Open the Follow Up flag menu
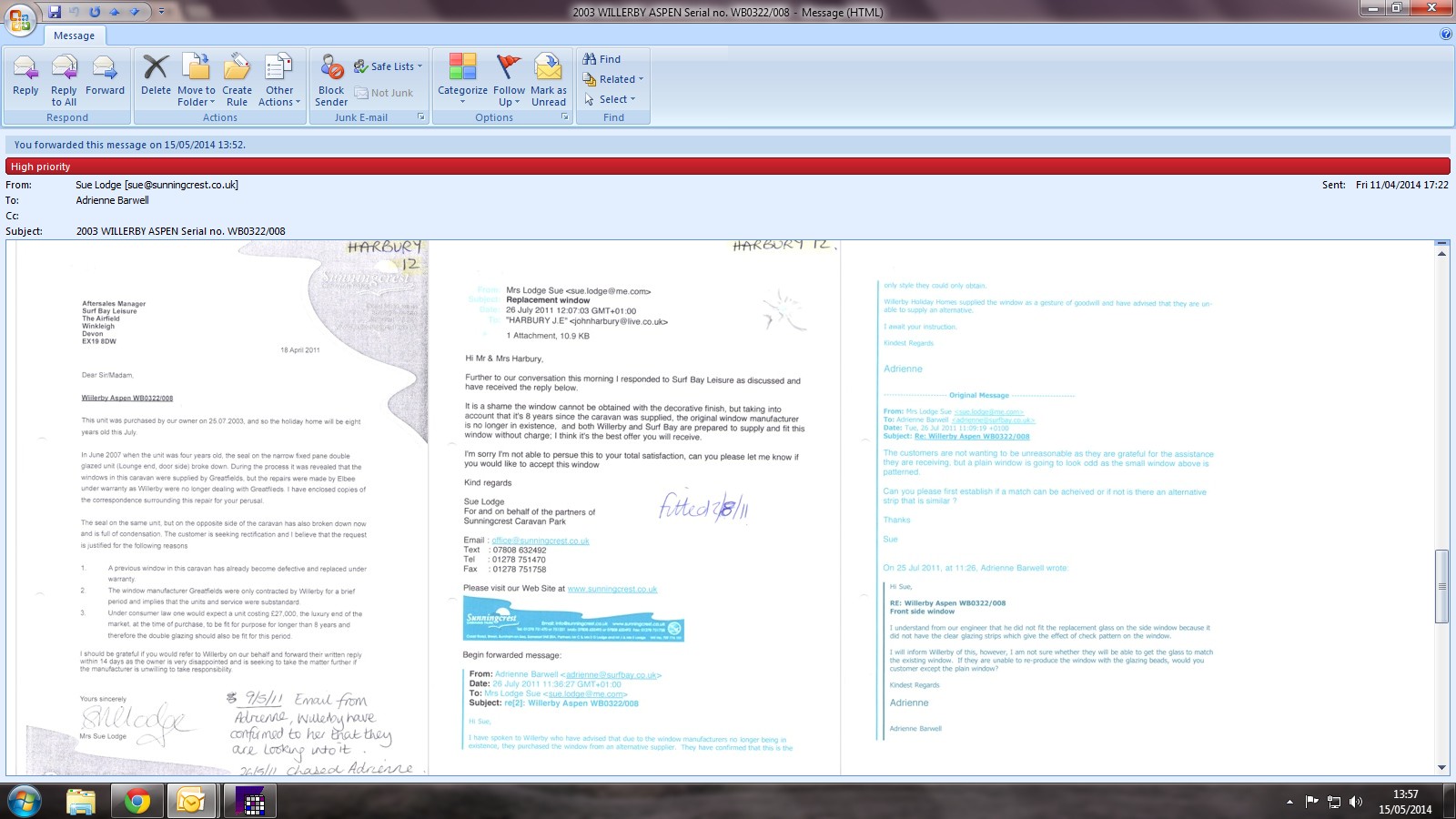 pos(509,80)
